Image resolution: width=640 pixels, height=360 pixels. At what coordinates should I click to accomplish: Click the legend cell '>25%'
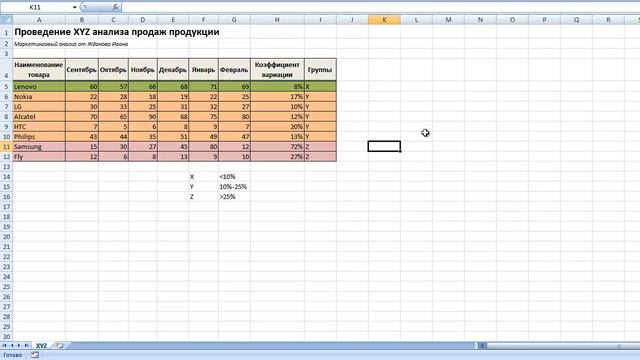click(234, 197)
